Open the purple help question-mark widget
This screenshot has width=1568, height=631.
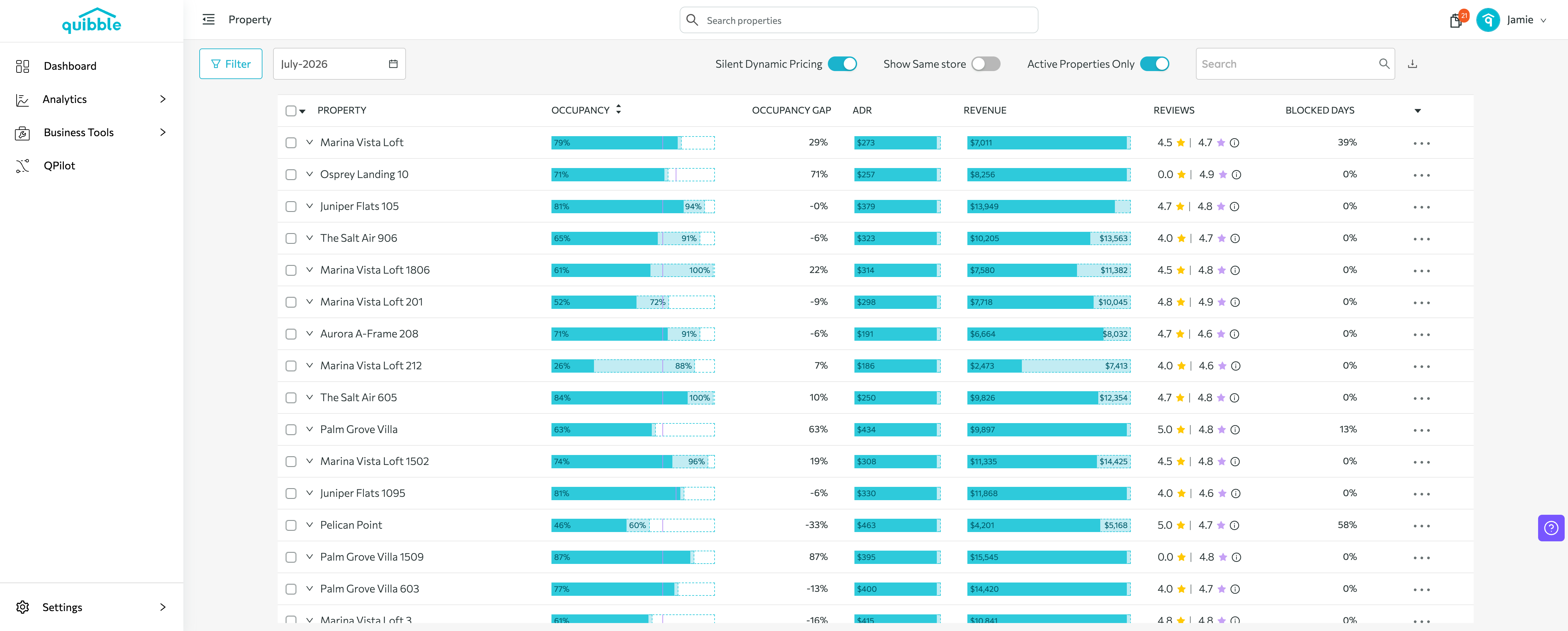(x=1551, y=528)
